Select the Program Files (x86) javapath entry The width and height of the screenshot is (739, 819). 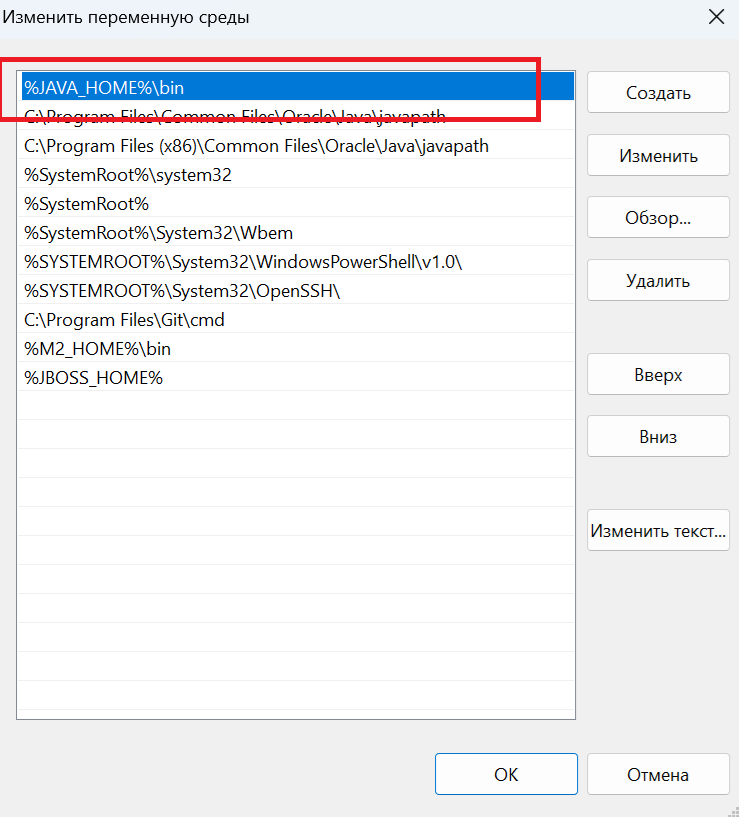(256, 146)
